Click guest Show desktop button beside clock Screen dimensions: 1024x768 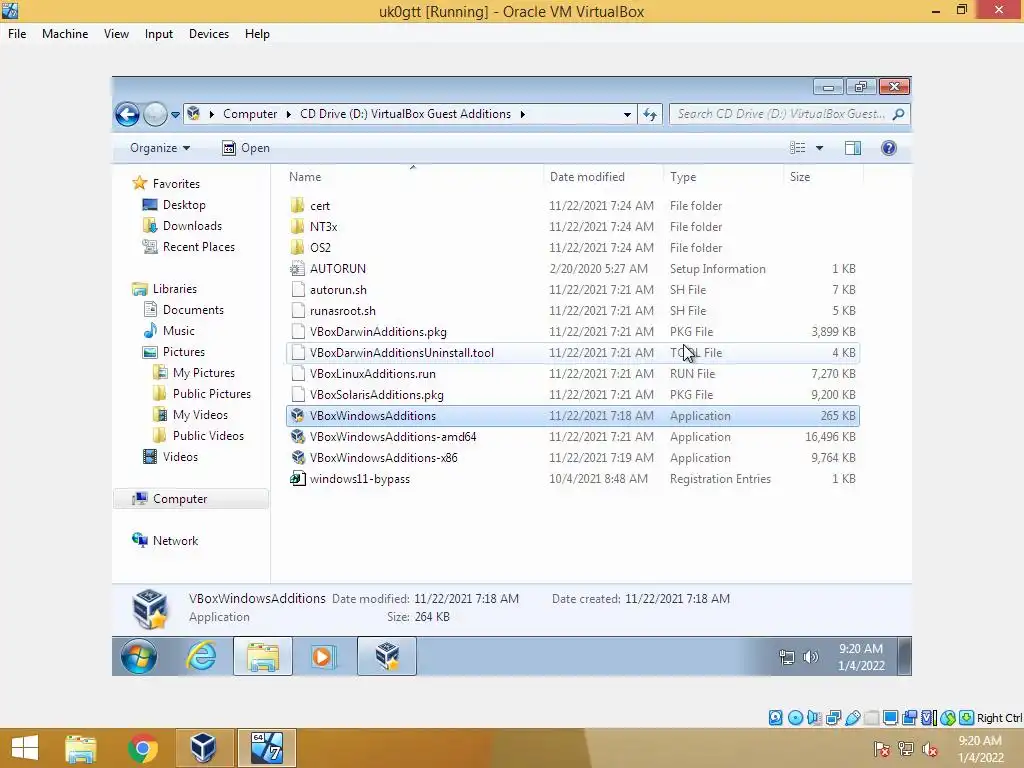tap(904, 656)
